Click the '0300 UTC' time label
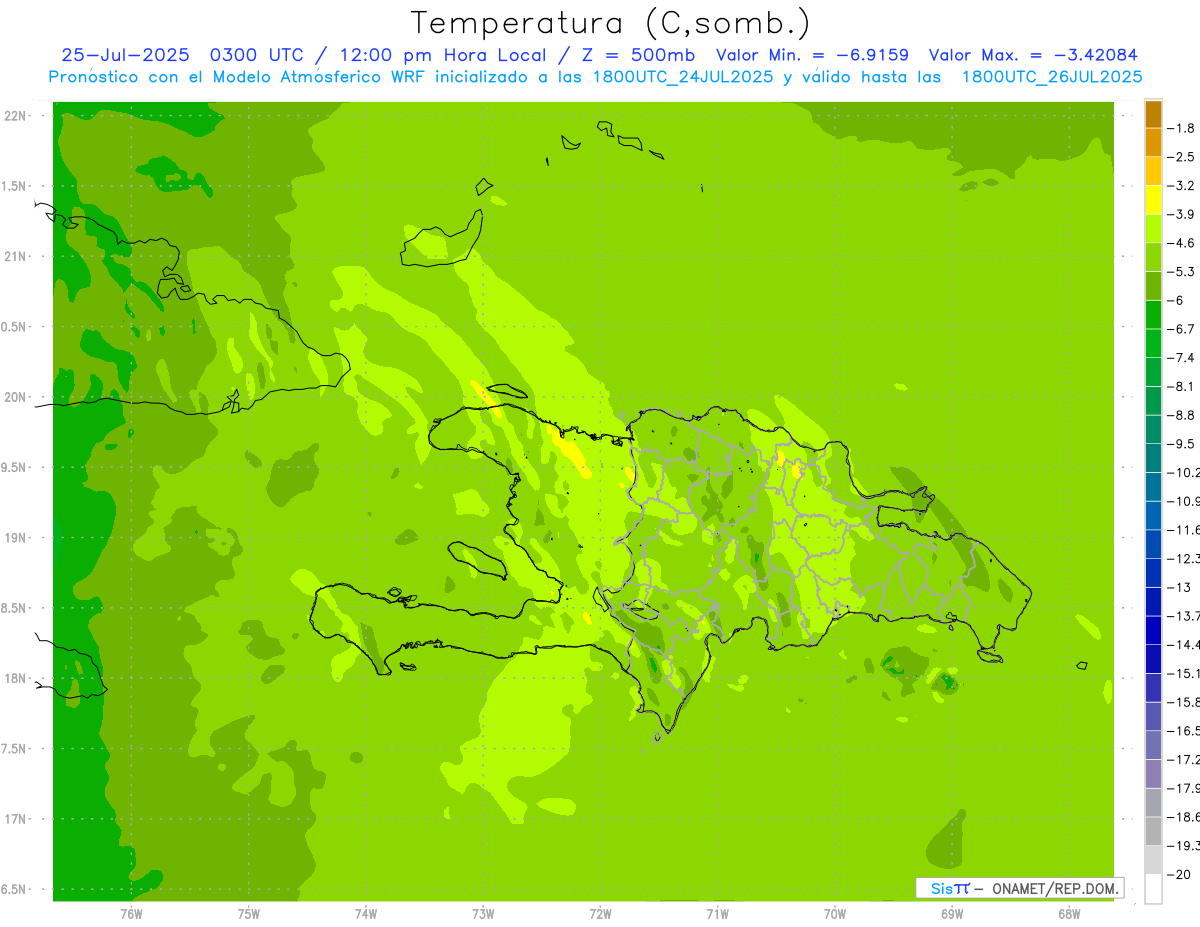The image size is (1200, 927). tap(256, 55)
